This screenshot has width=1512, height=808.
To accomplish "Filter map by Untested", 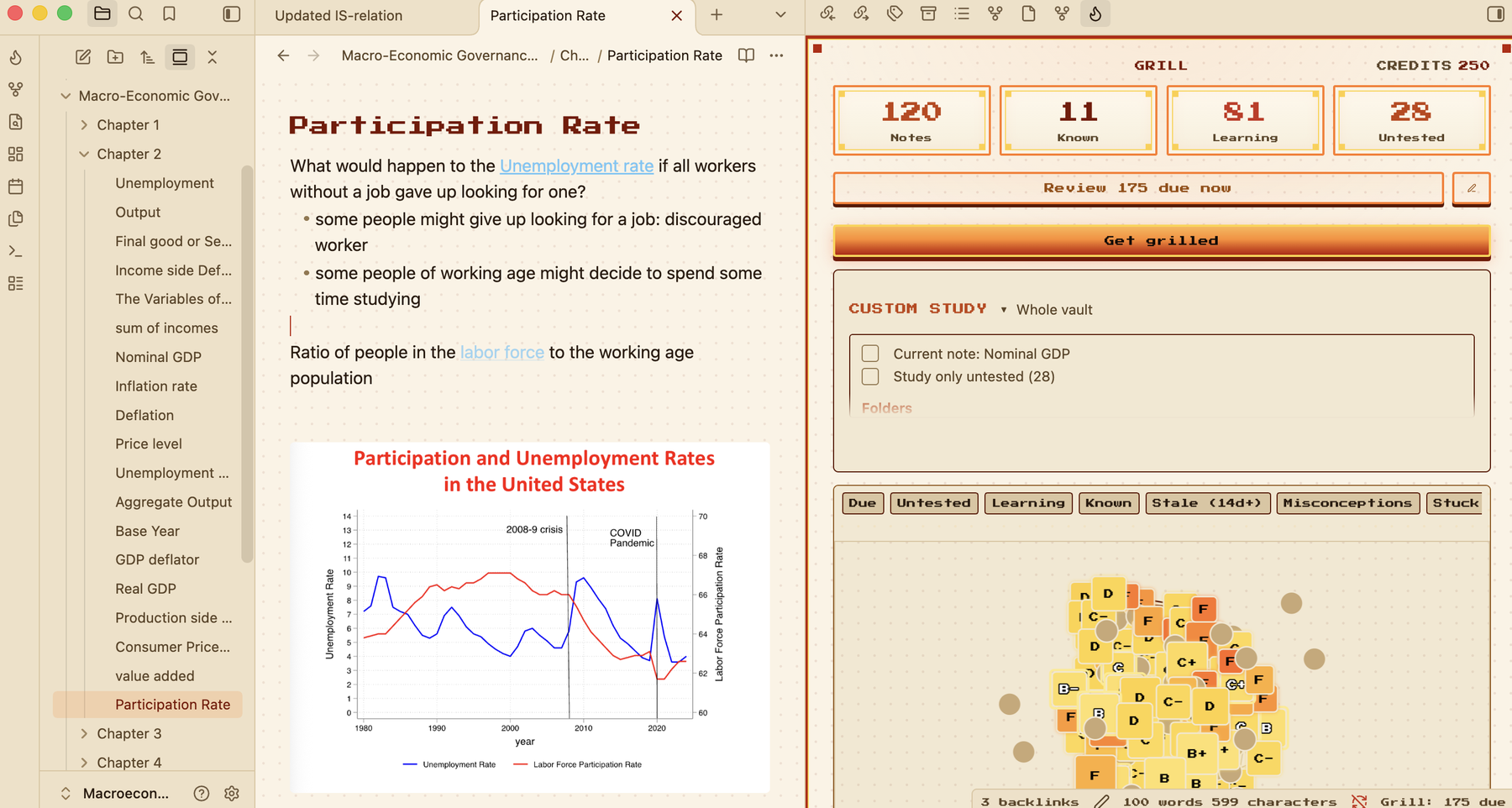I will click(934, 503).
